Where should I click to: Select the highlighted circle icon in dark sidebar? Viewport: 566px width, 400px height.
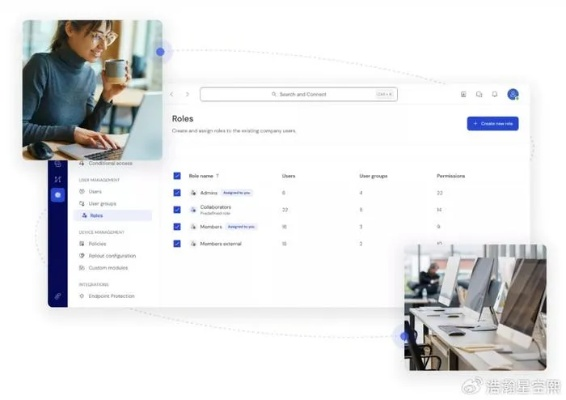pyautogui.click(x=58, y=195)
